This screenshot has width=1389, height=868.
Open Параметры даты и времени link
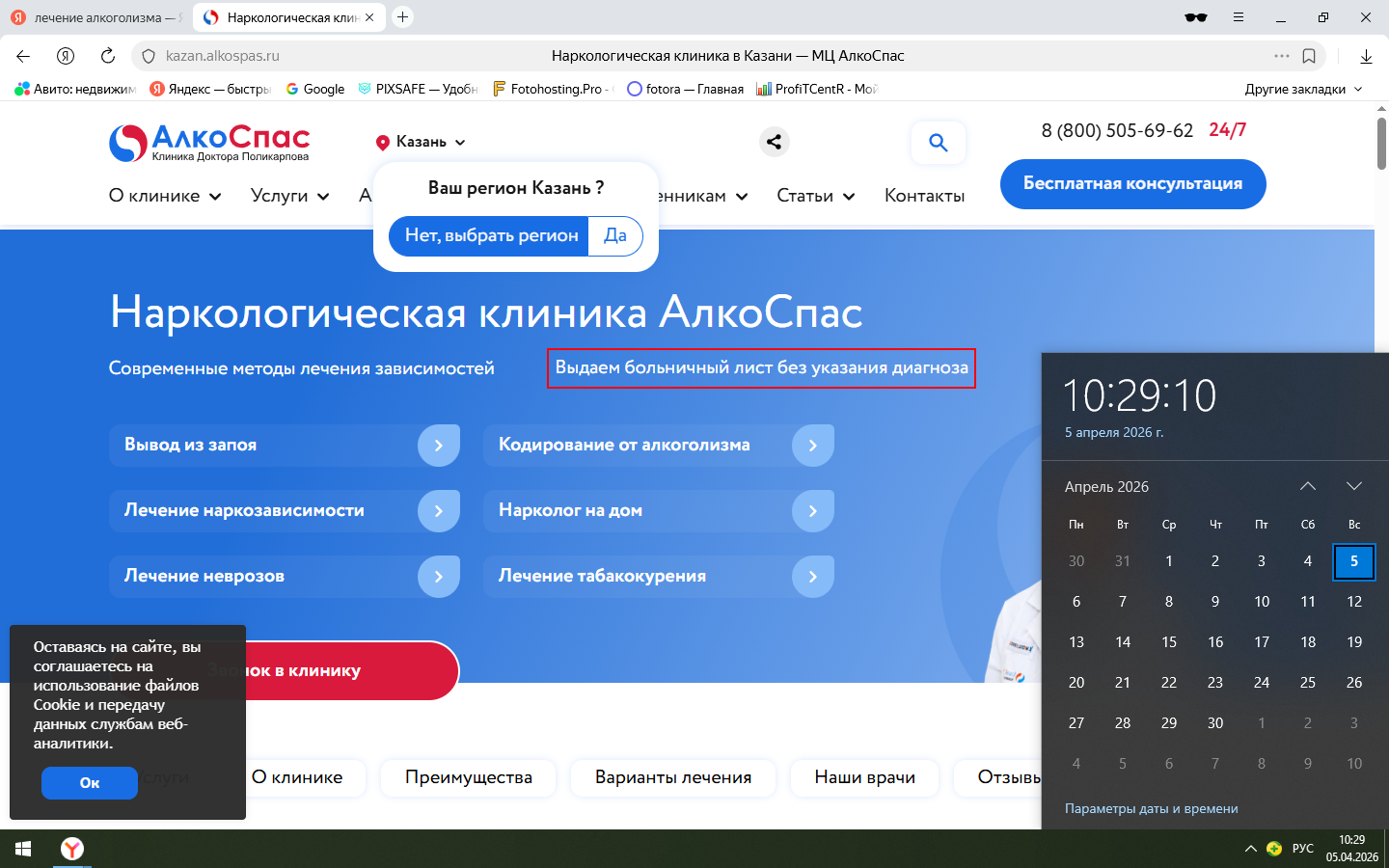(x=1152, y=808)
